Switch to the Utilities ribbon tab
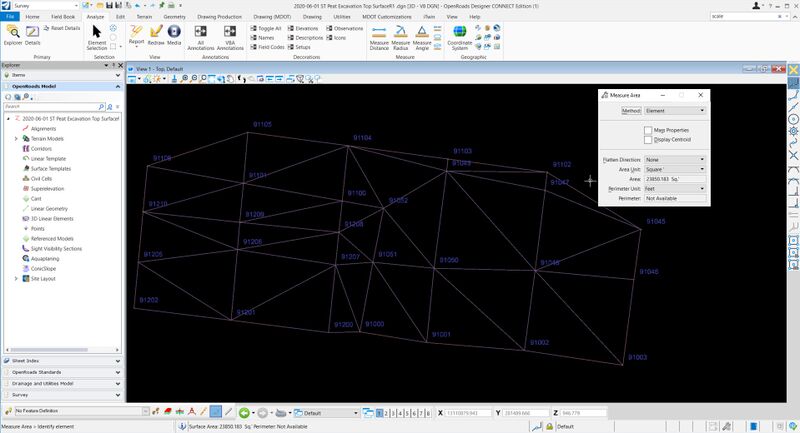 coord(342,16)
